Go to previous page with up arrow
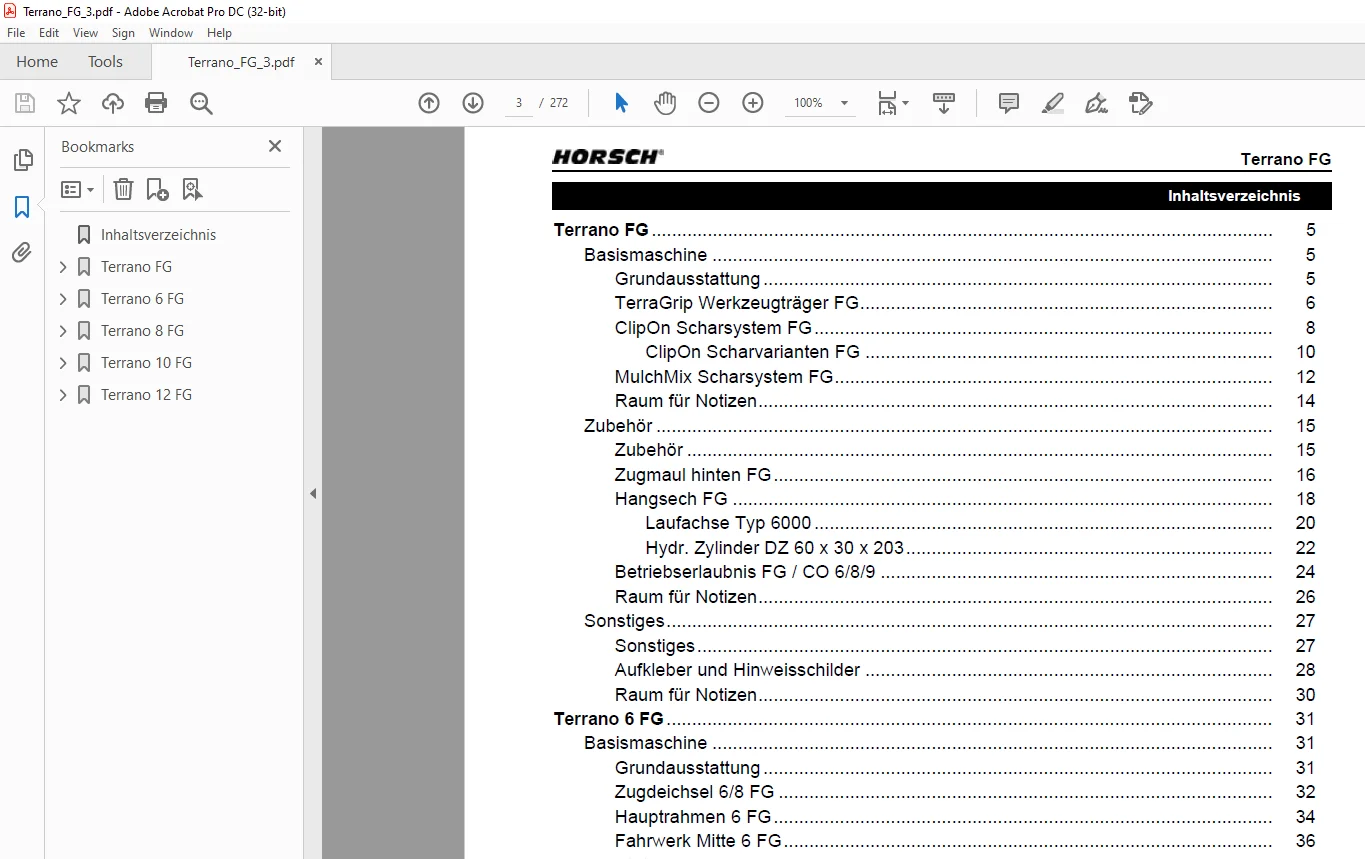 (429, 103)
